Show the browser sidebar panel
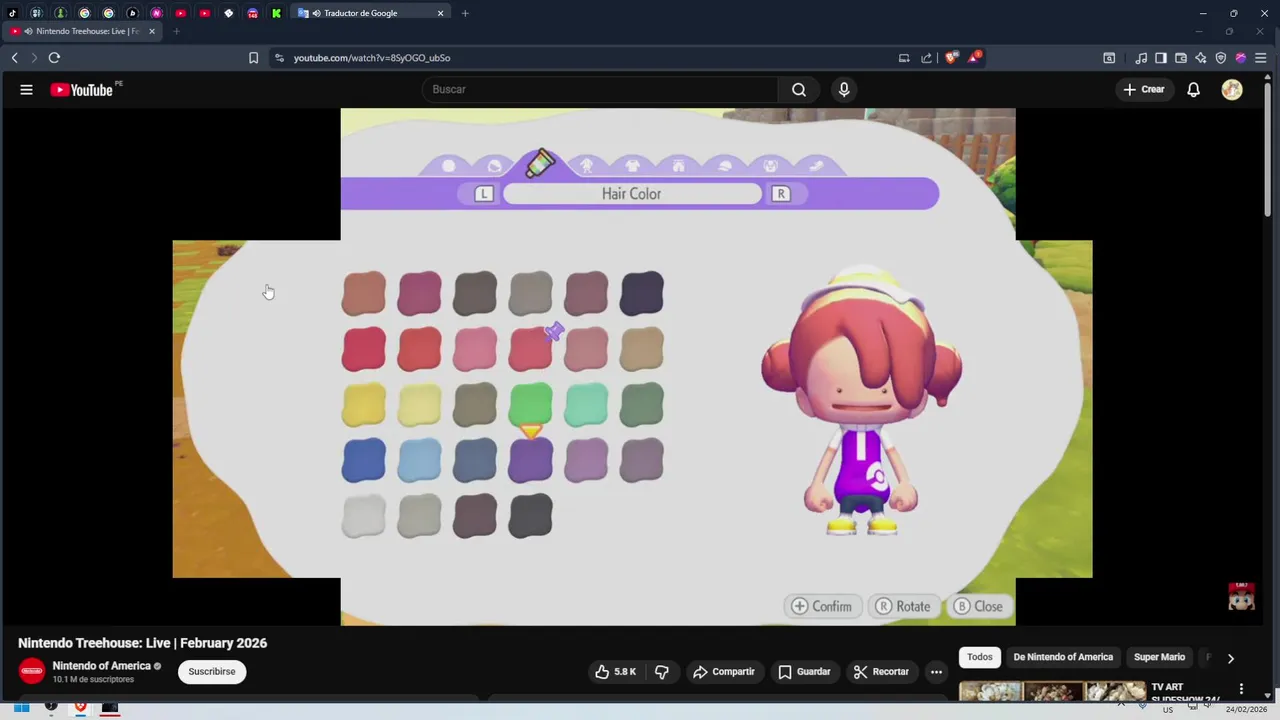The image size is (1280, 720). 1161,58
